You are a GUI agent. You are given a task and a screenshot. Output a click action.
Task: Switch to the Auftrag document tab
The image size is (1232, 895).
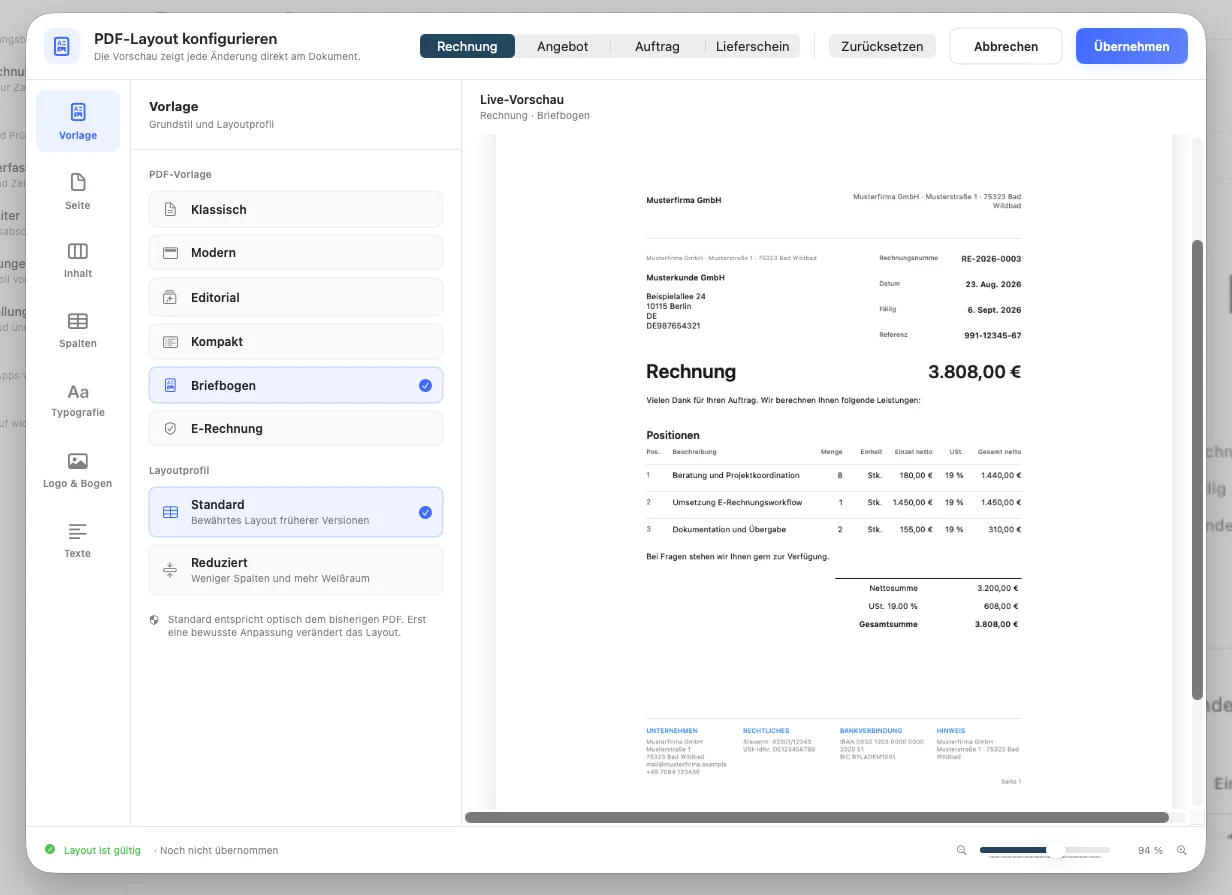coord(657,46)
